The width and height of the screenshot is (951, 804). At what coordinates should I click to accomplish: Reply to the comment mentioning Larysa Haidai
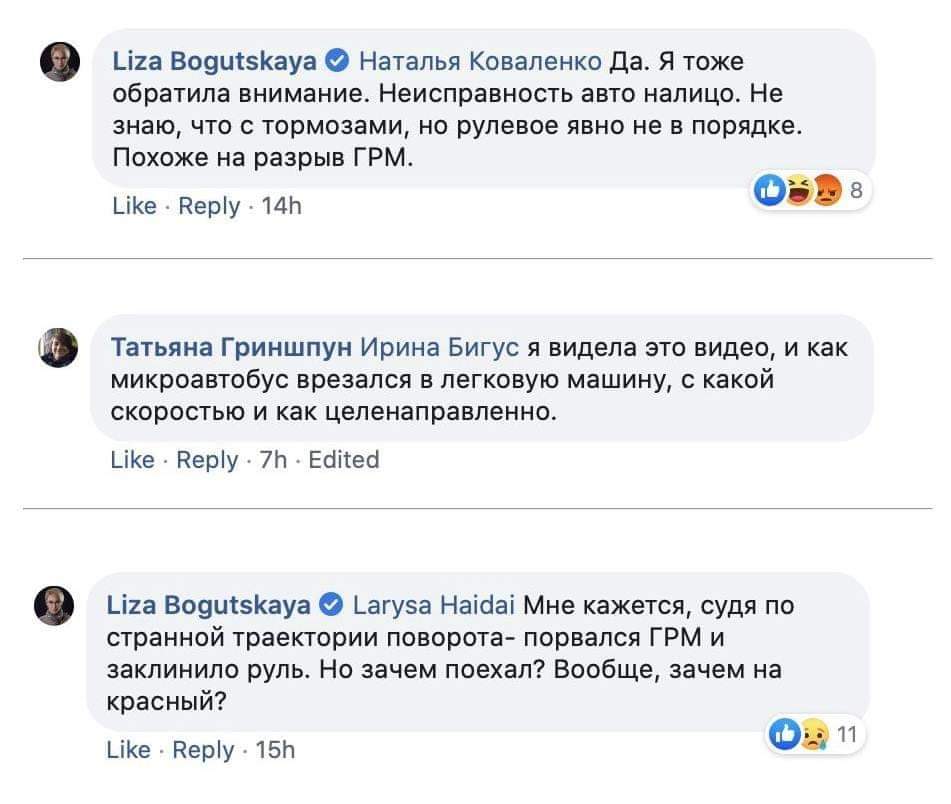click(203, 750)
